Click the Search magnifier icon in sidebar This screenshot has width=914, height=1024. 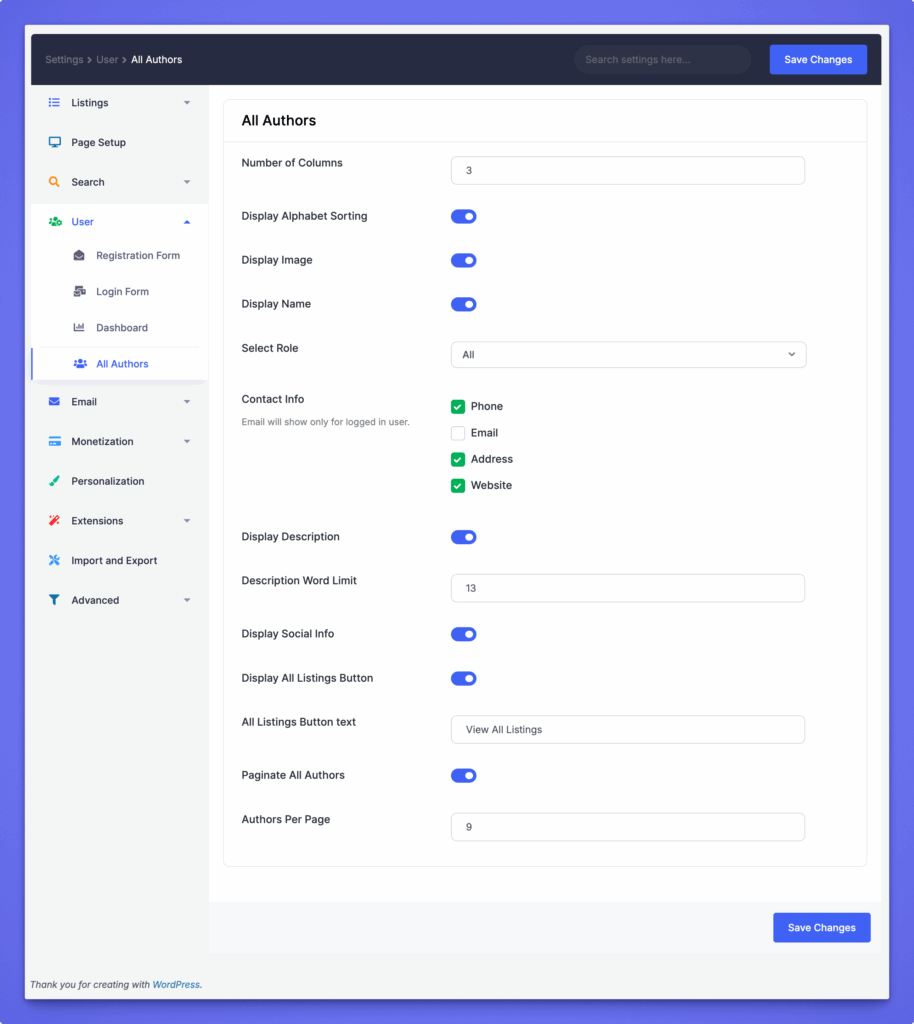tap(54, 182)
